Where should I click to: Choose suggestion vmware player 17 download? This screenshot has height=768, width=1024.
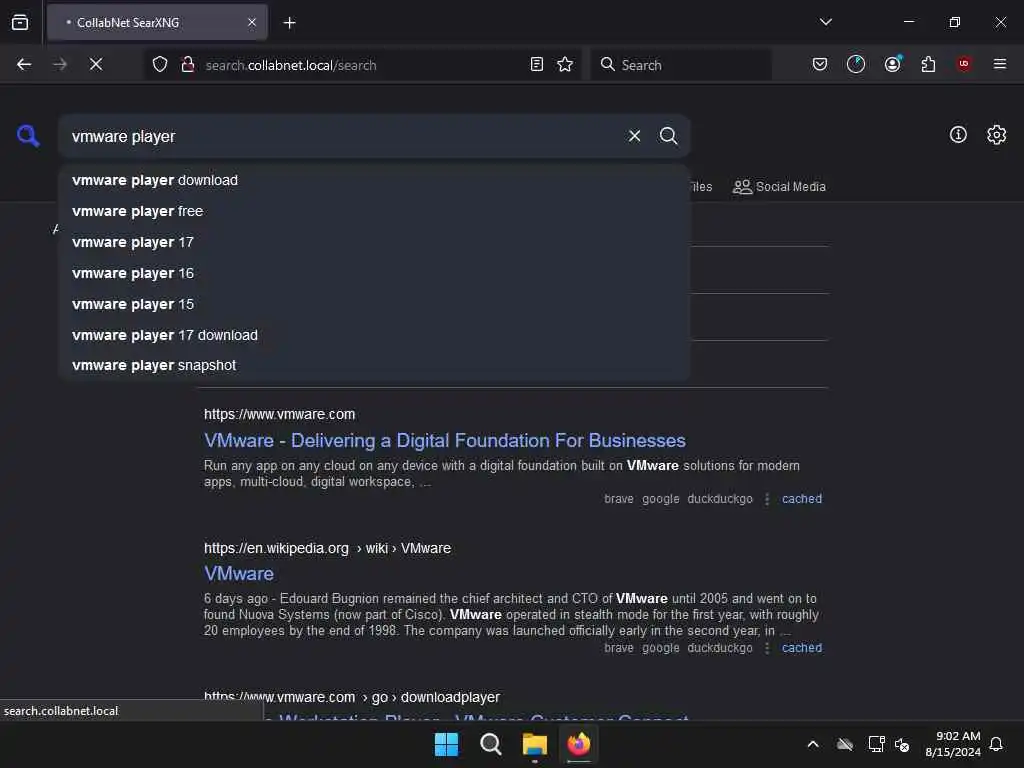click(374, 335)
